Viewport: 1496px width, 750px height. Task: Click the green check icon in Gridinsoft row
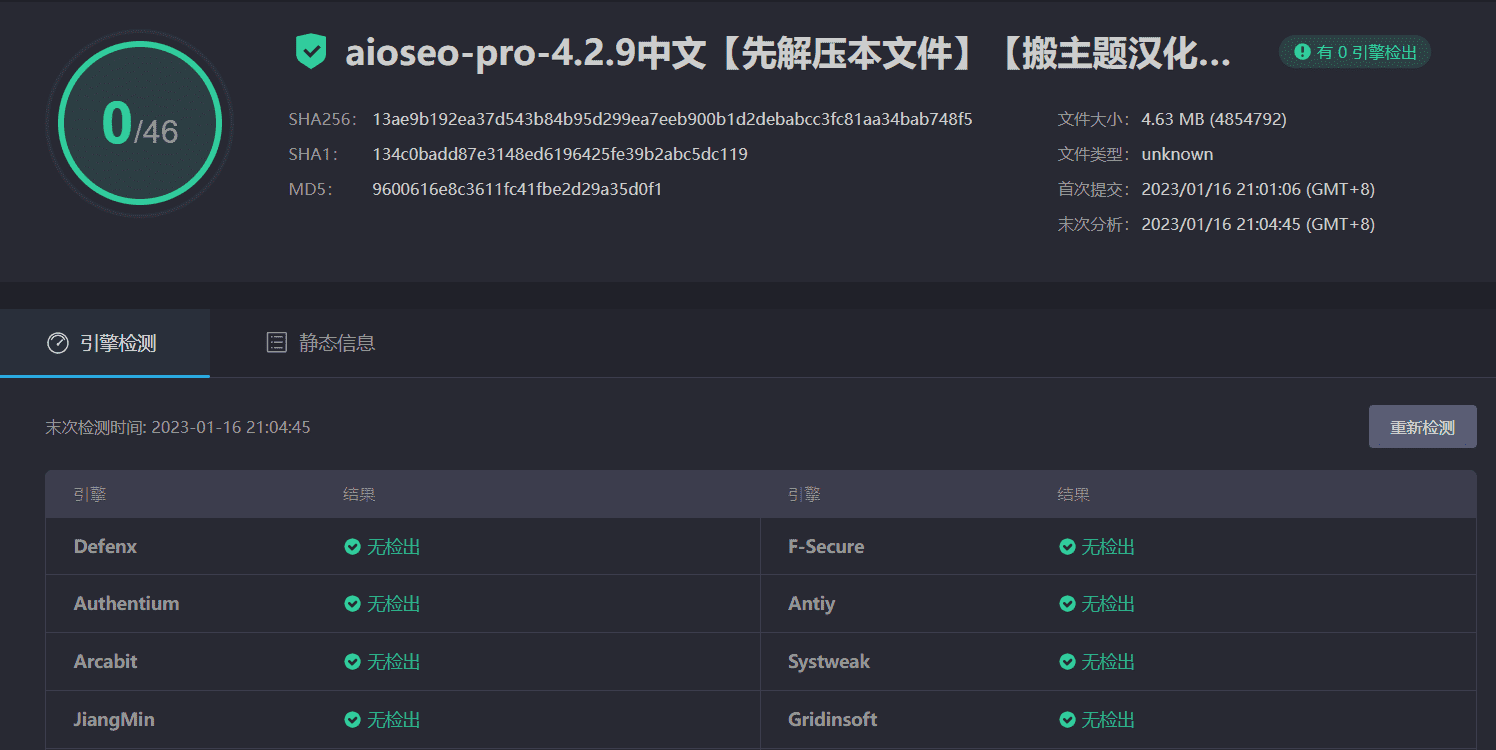1067,720
